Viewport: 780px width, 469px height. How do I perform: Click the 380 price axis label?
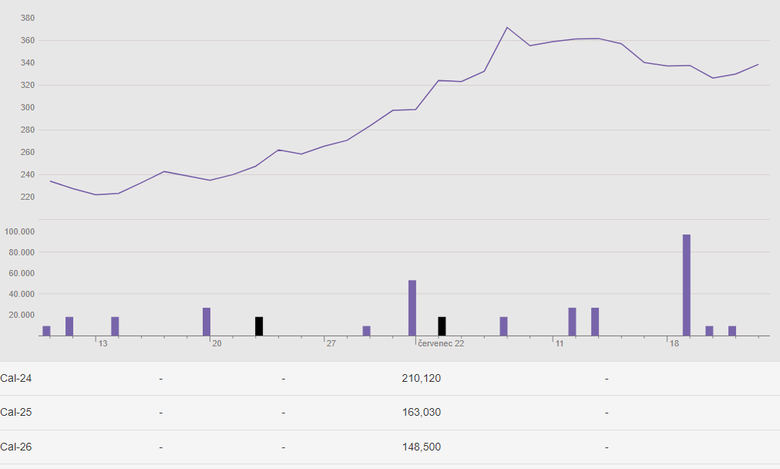pyautogui.click(x=27, y=18)
